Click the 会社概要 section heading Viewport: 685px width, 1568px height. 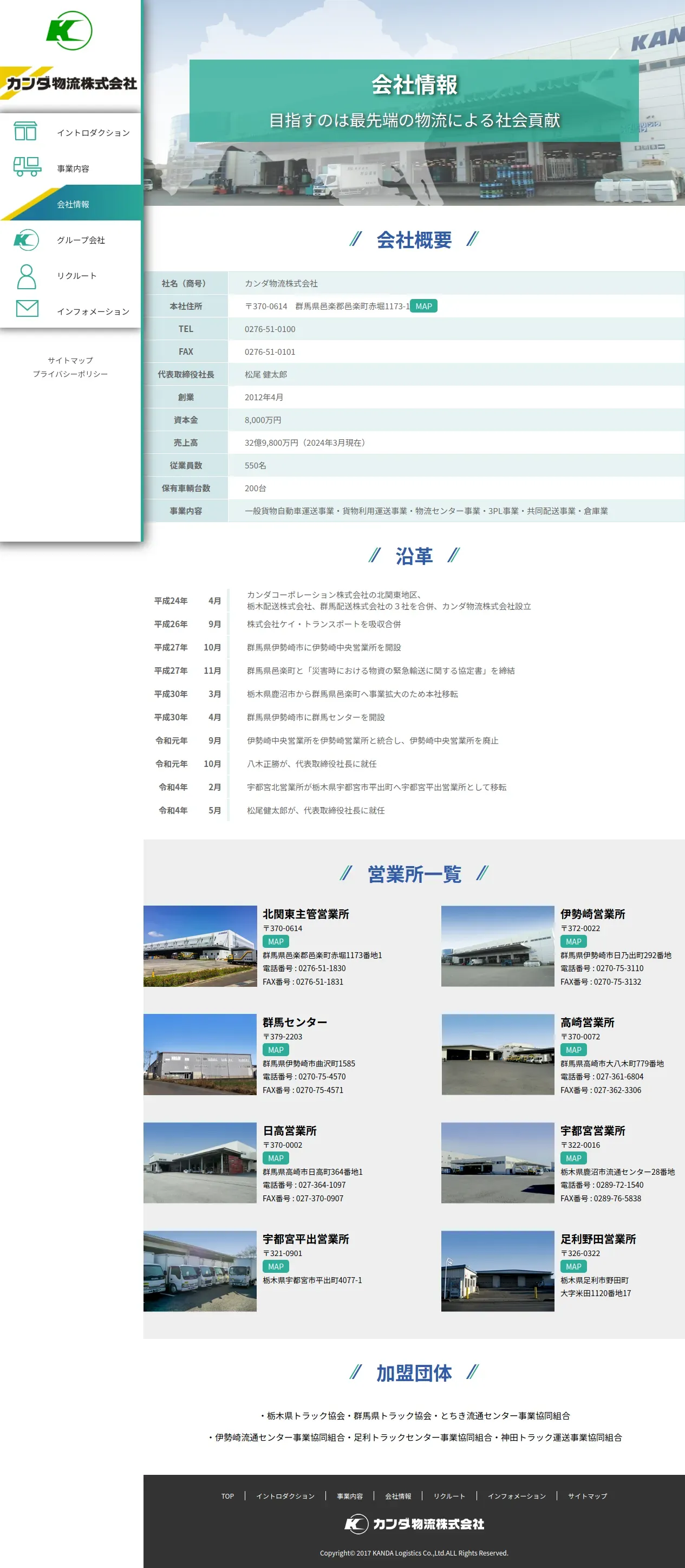coord(414,240)
